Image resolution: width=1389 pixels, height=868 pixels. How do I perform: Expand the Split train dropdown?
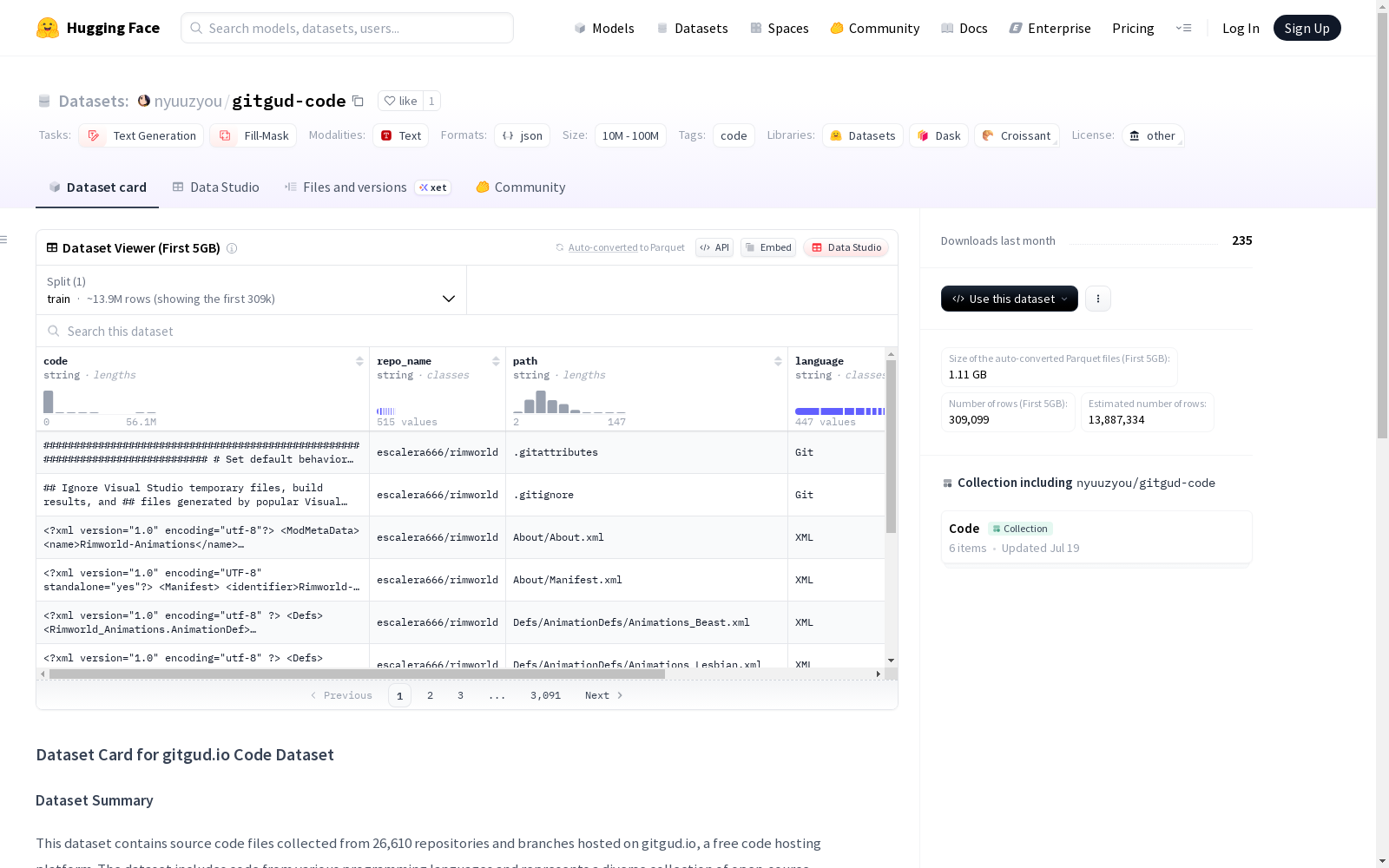tap(252, 290)
